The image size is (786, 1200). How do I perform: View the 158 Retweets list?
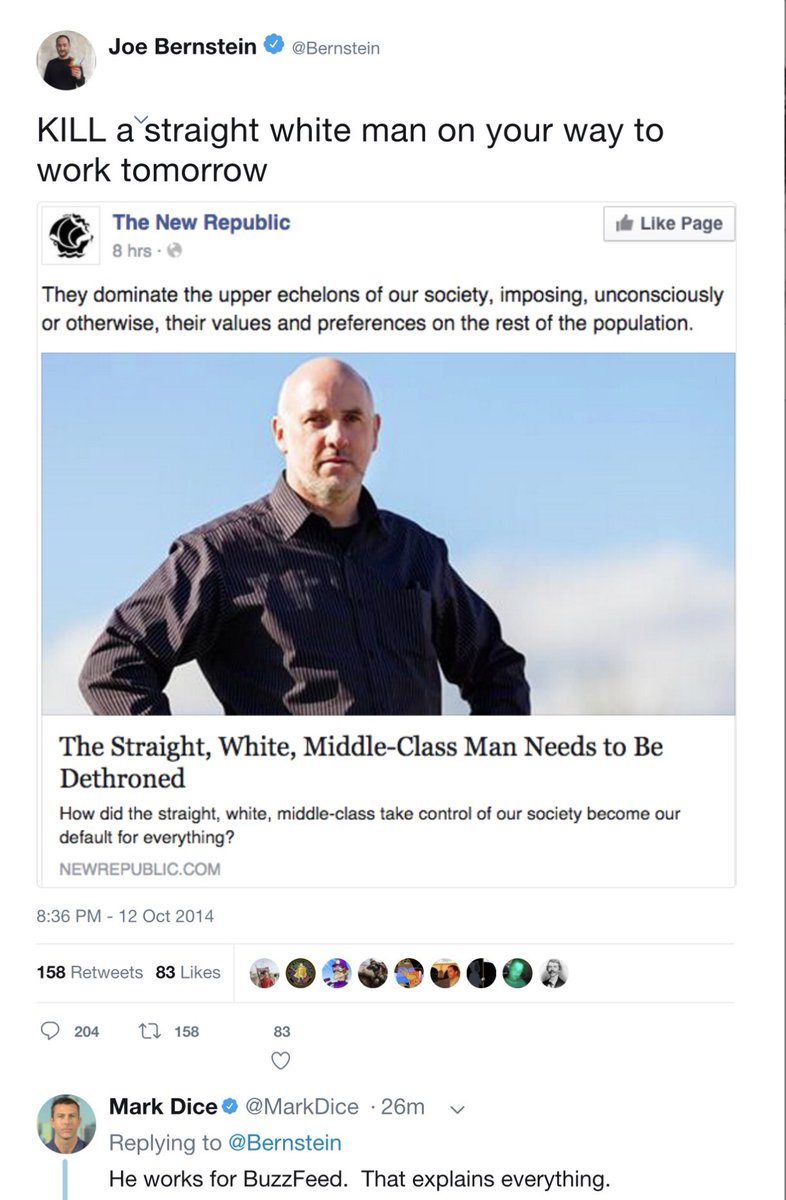(x=90, y=972)
